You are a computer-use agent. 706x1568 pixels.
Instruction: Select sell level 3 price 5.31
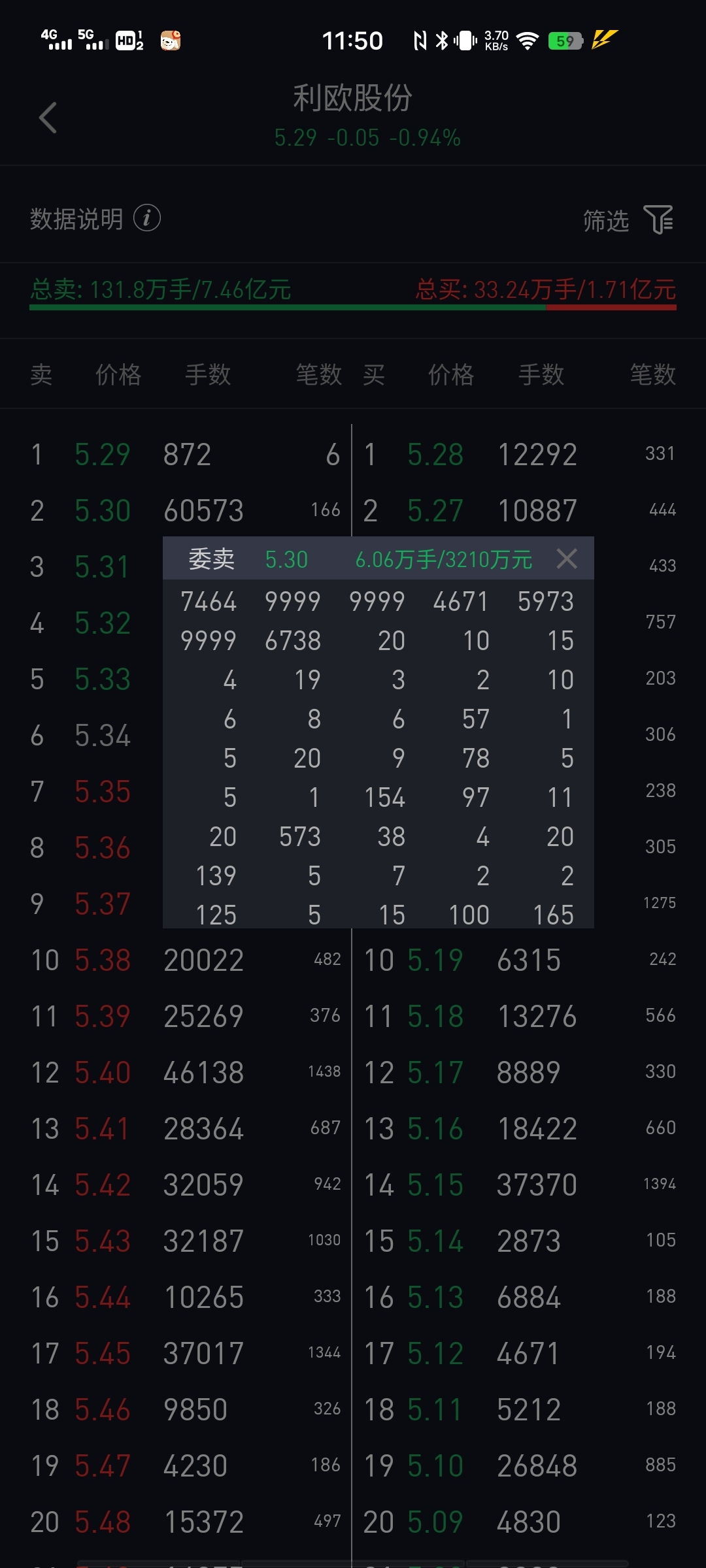[103, 567]
